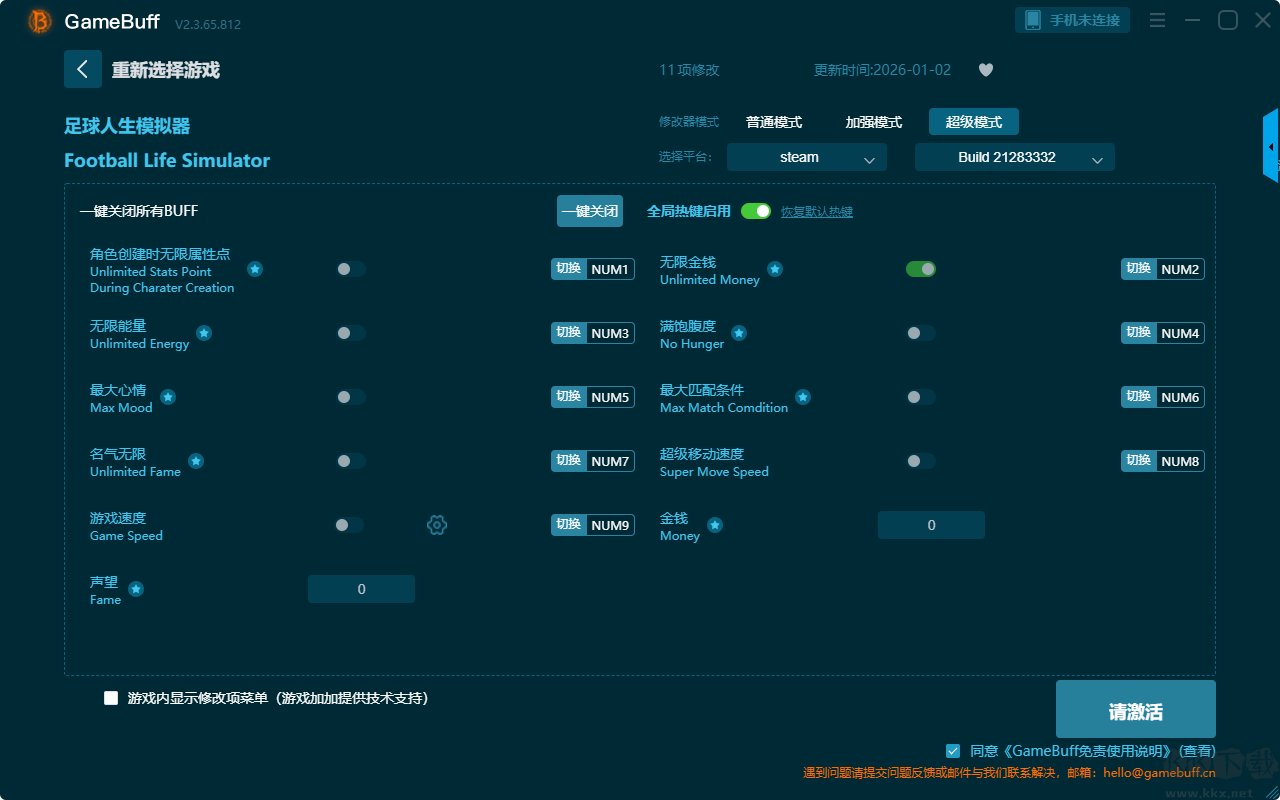1280x800 pixels.
Task: Click the Fame value input field
Action: coord(361,589)
